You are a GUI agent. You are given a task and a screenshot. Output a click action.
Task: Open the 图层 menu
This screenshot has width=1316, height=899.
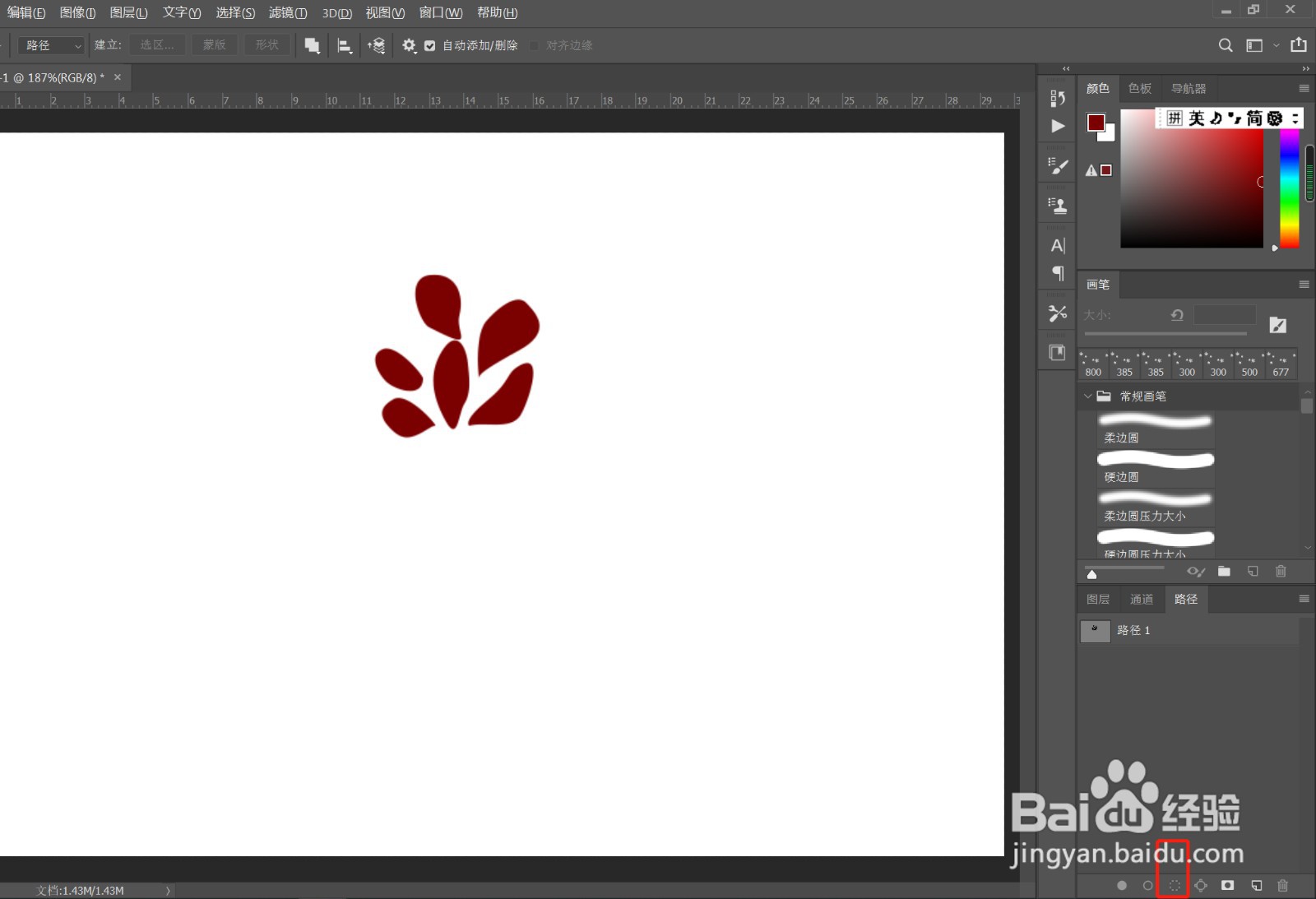(x=128, y=12)
